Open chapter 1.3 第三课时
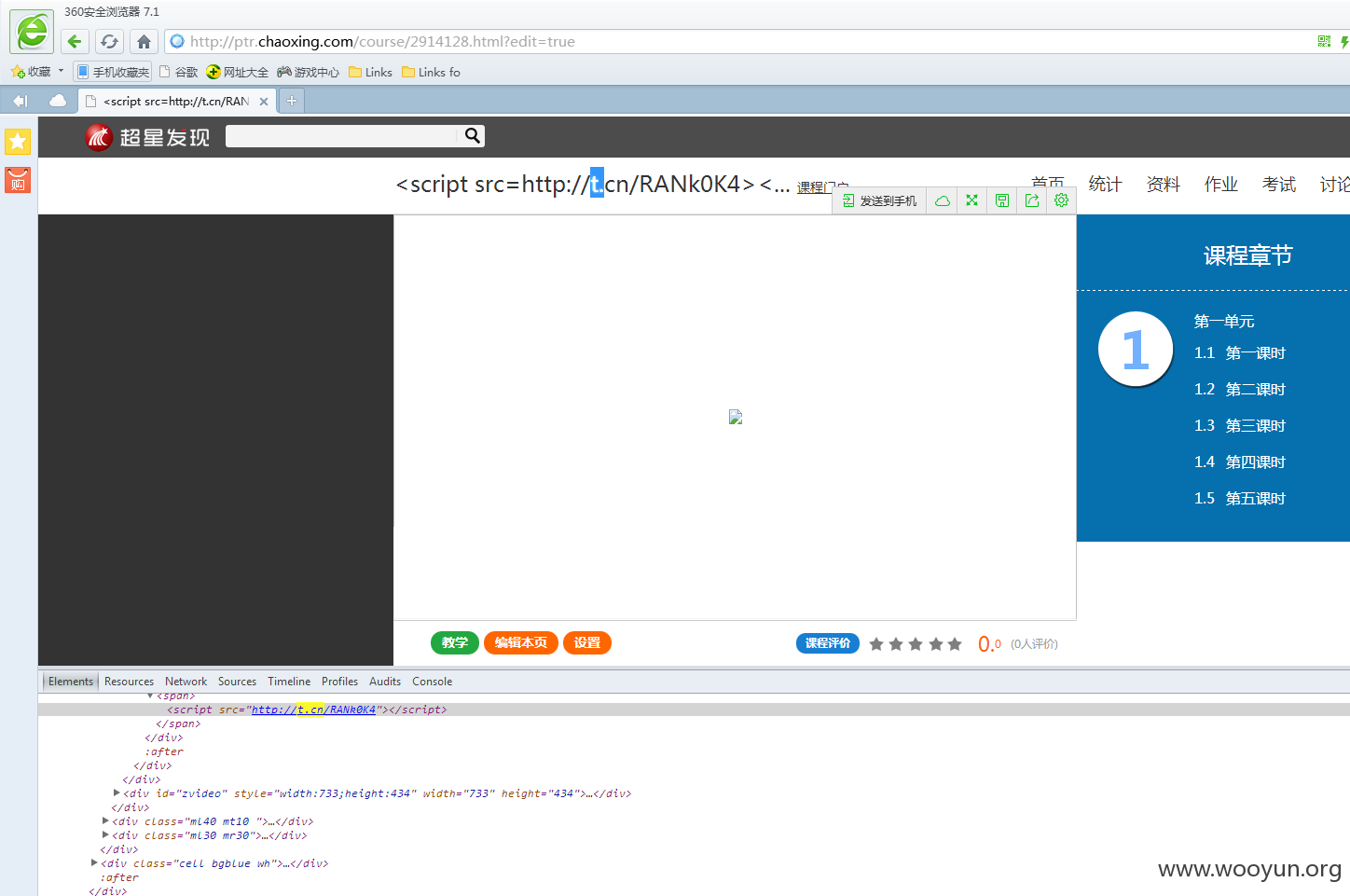 pos(1239,426)
